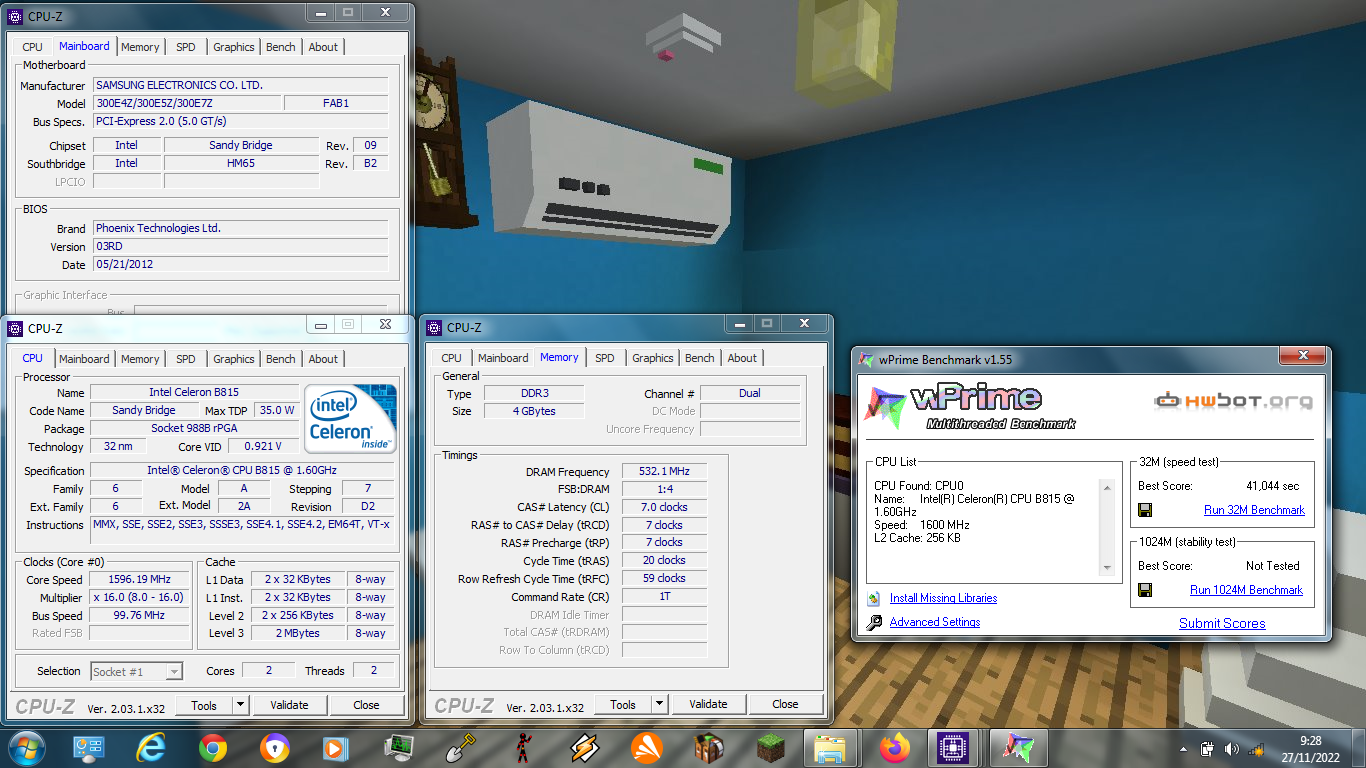Click the Core Speed value 1596.19 MHz
Image resolution: width=1366 pixels, height=768 pixels.
[x=140, y=579]
